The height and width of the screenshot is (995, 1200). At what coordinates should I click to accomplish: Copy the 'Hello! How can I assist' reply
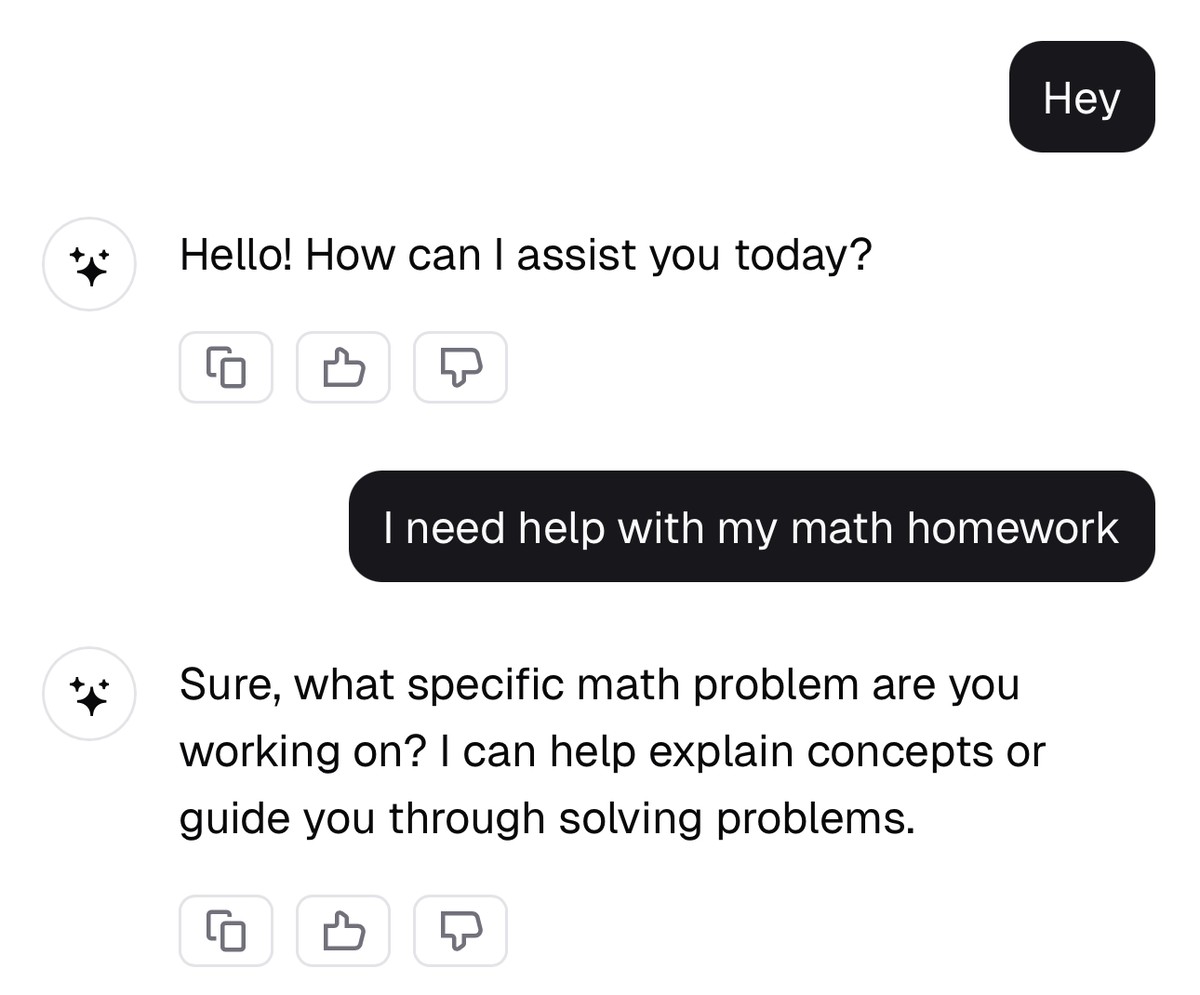pos(226,367)
